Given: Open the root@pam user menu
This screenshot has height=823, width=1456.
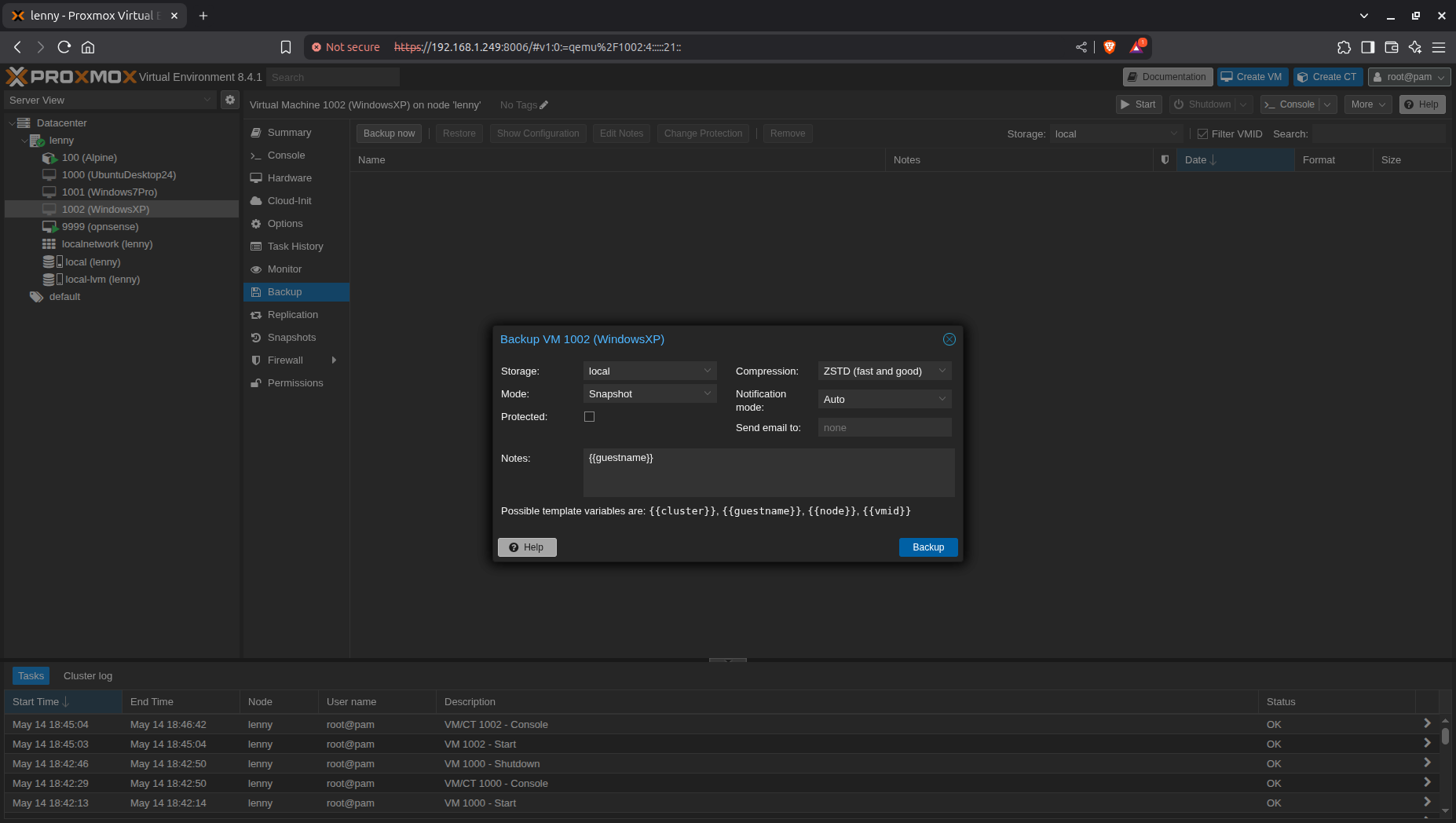Looking at the screenshot, I should click(1409, 77).
